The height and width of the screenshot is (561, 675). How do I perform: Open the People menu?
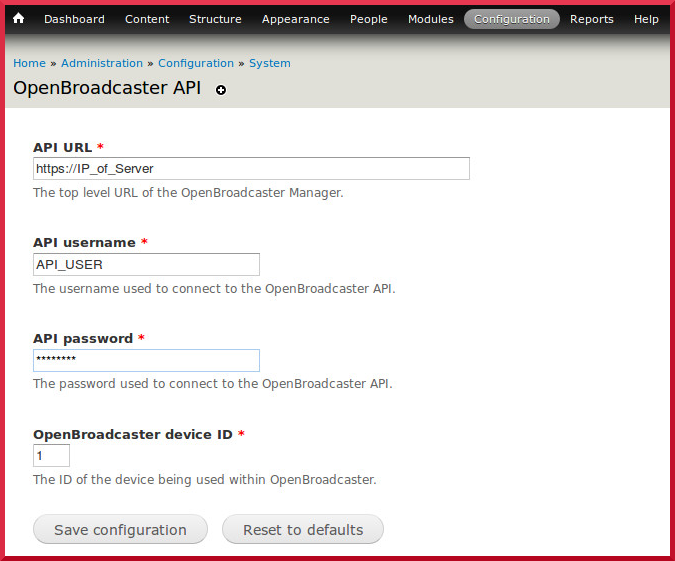368,19
